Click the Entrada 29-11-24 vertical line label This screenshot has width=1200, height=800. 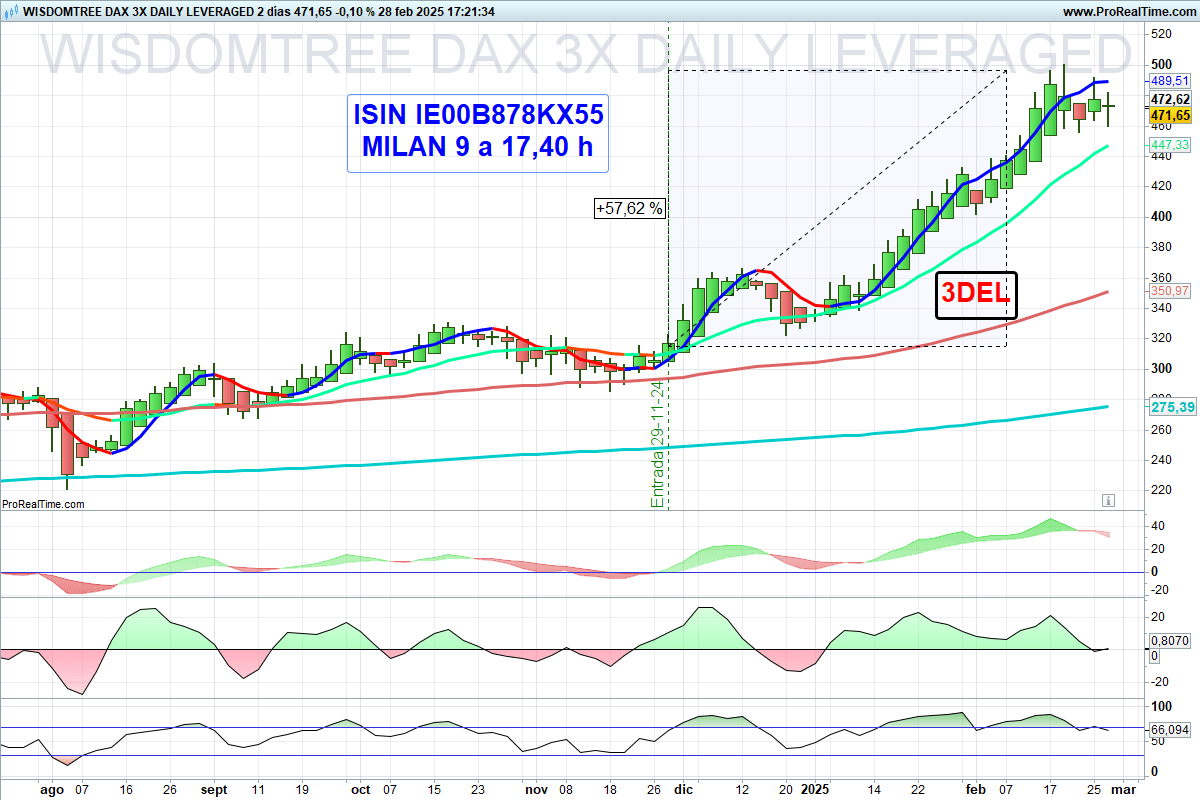tap(657, 443)
